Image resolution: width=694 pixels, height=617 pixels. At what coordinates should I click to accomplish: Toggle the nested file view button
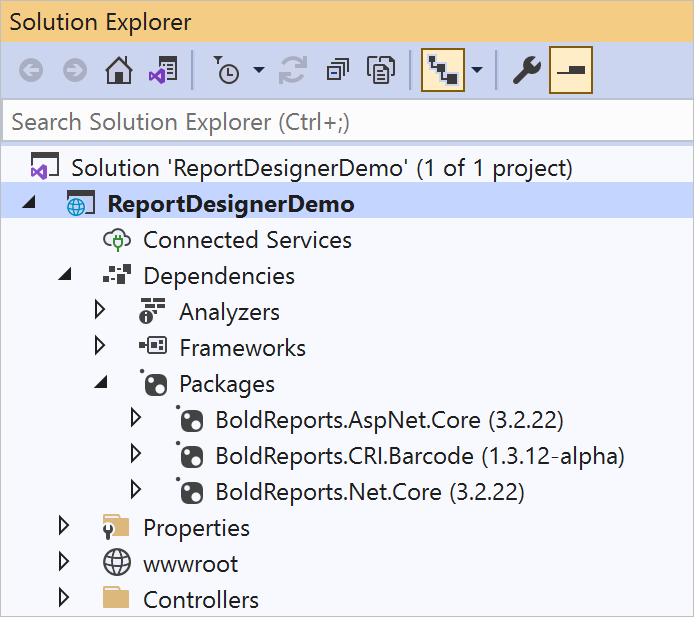pyautogui.click(x=443, y=70)
